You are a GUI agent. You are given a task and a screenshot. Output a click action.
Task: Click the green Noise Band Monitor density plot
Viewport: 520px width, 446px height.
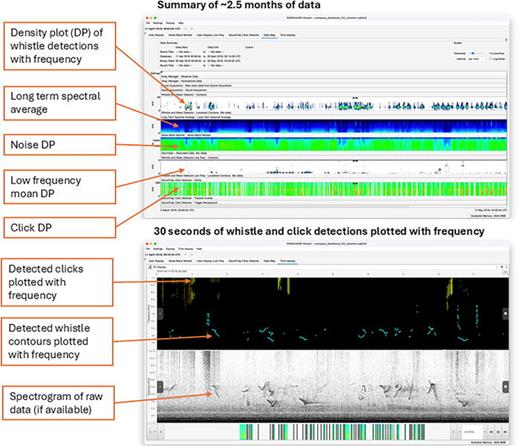[334, 144]
